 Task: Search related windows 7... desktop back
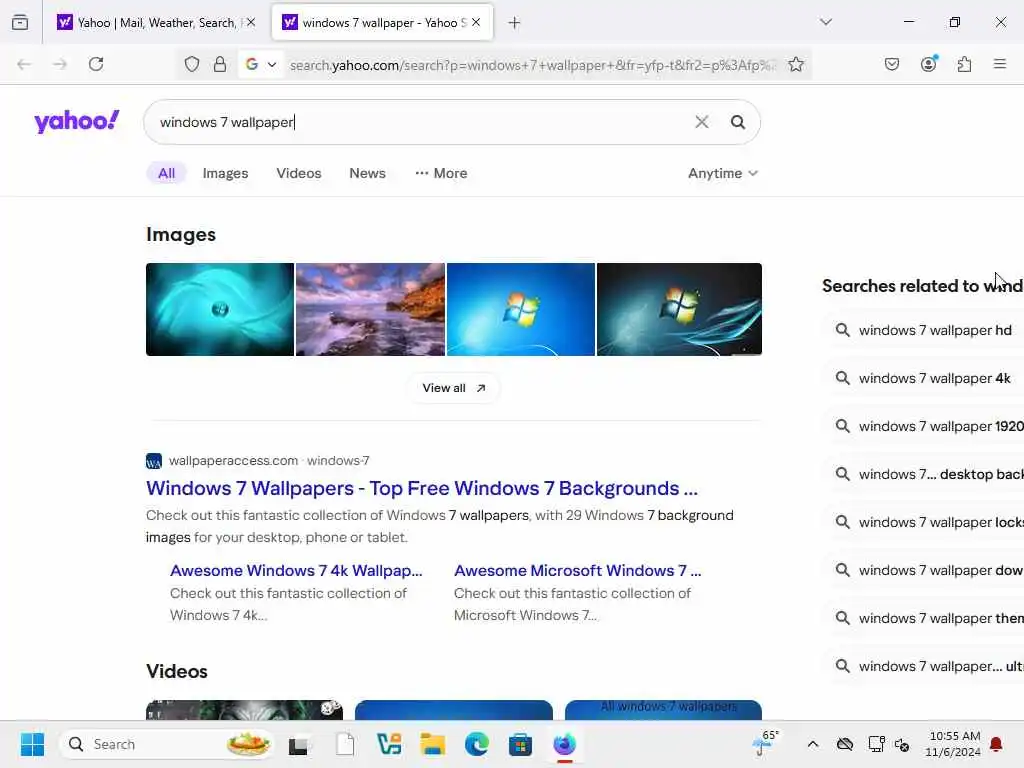click(940, 474)
